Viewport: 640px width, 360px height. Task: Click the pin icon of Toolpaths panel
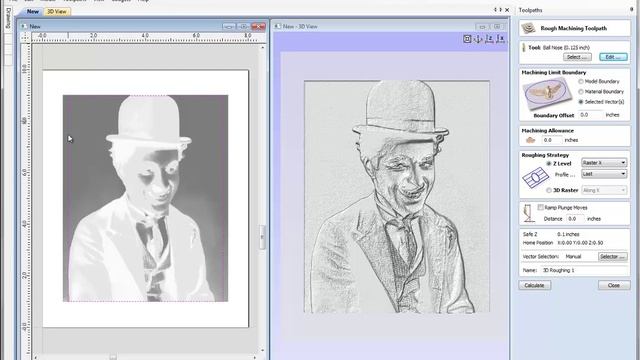pos(631,10)
